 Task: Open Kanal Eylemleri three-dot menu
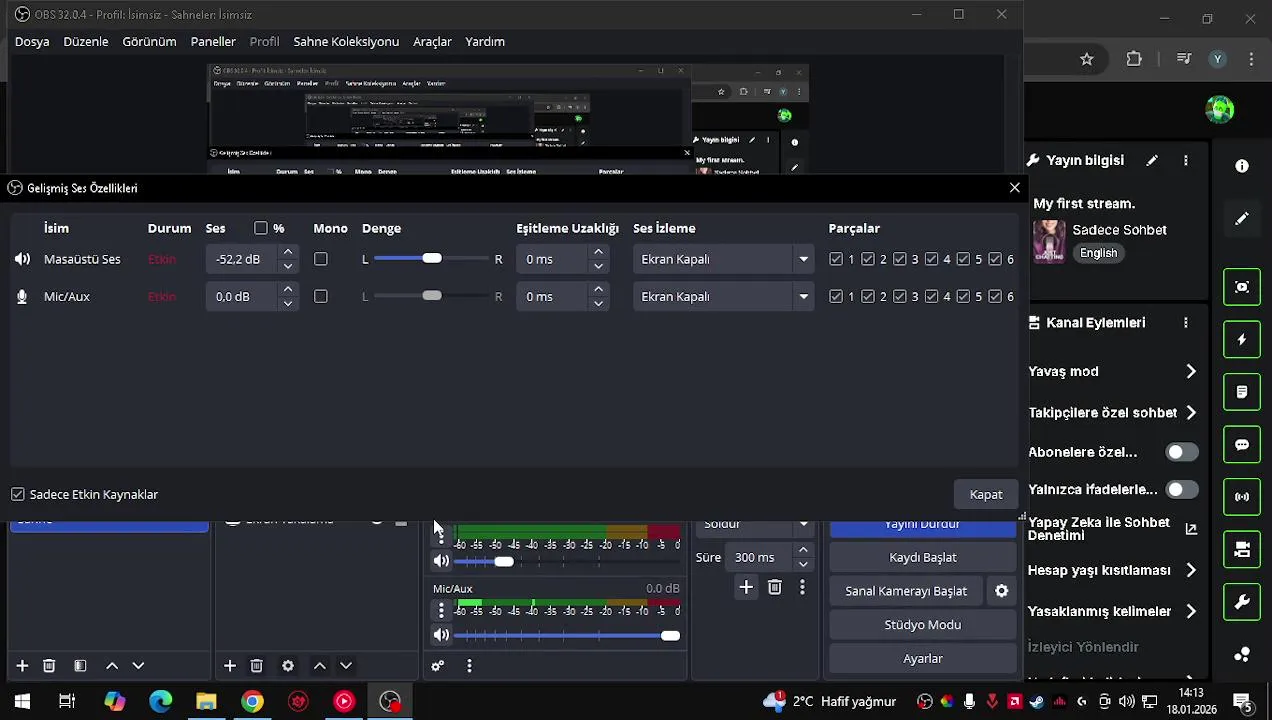click(x=1186, y=323)
